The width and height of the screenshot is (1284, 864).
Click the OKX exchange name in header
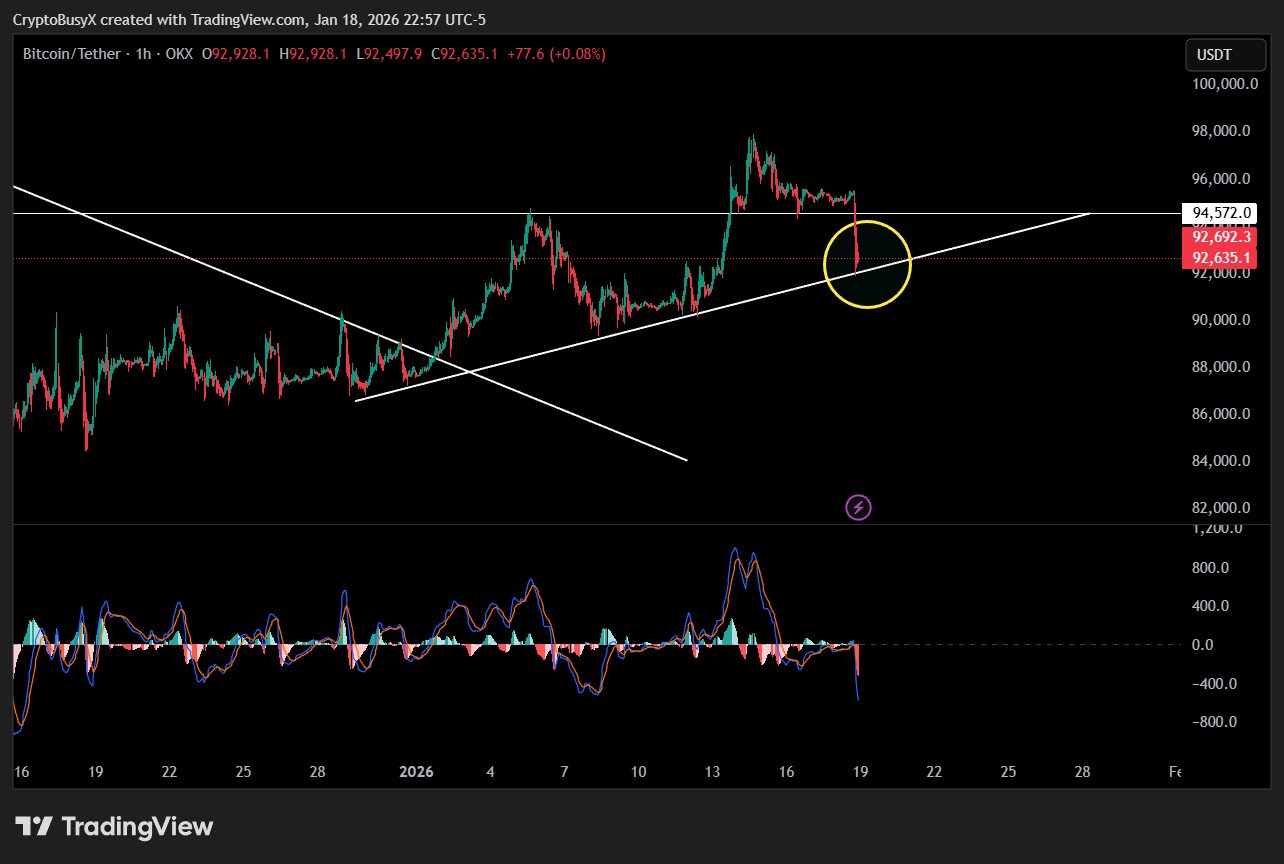point(178,54)
